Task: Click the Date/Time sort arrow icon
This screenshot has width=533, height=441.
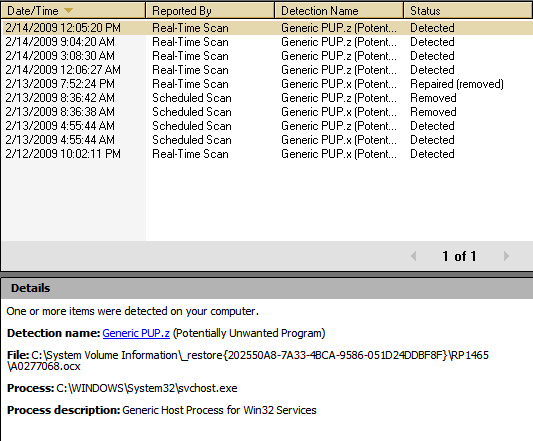Action: click(68, 11)
